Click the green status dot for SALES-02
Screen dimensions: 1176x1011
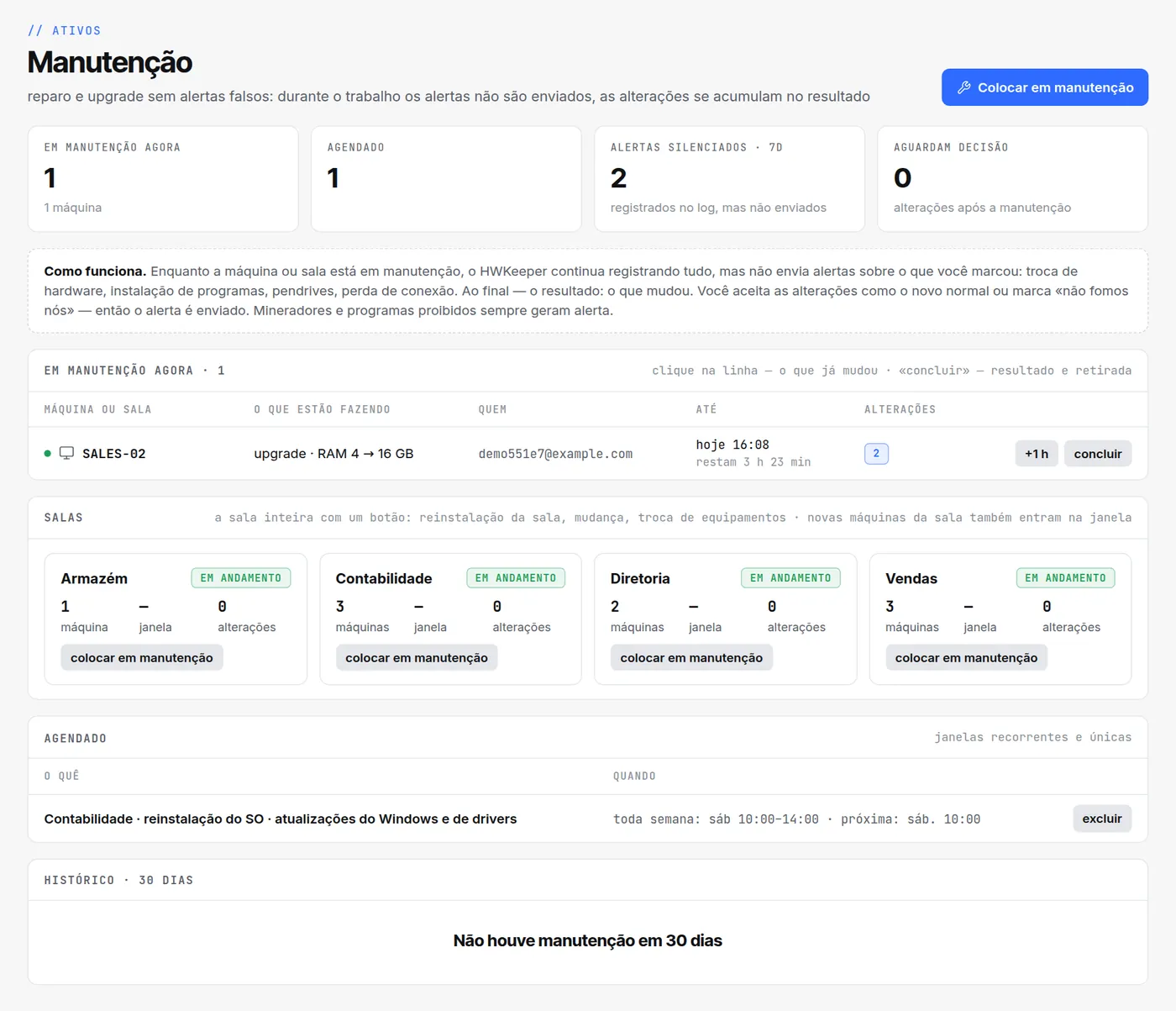point(48,454)
